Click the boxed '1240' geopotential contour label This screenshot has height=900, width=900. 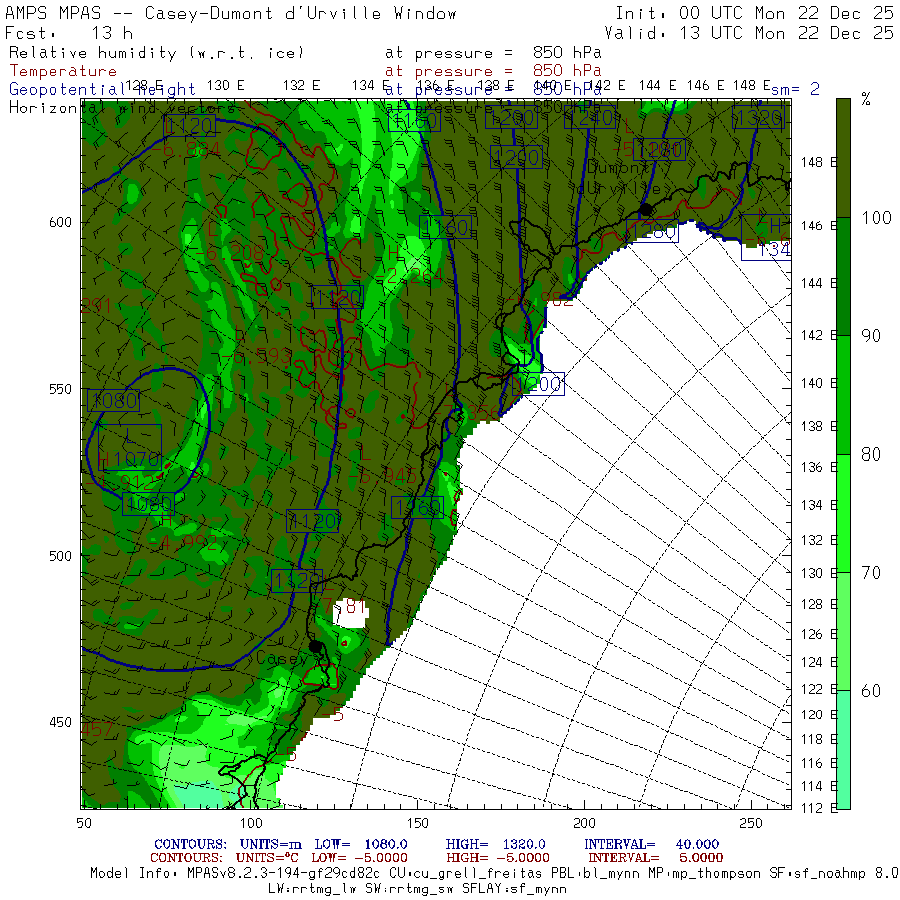pyautogui.click(x=589, y=118)
